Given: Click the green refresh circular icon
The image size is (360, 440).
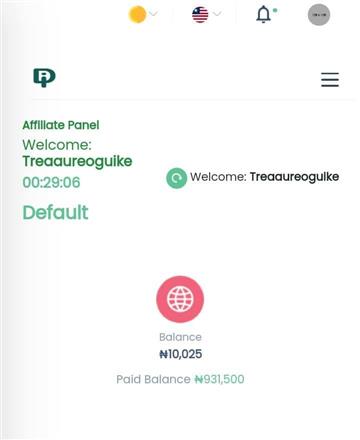Looking at the screenshot, I should tap(176, 178).
